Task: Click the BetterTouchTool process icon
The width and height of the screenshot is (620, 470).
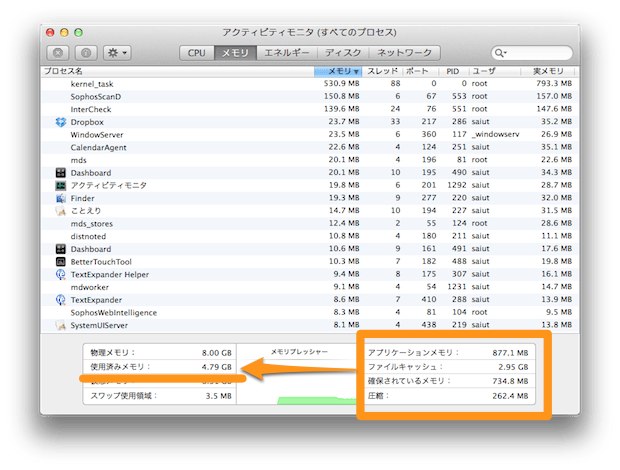Action: tap(61, 262)
